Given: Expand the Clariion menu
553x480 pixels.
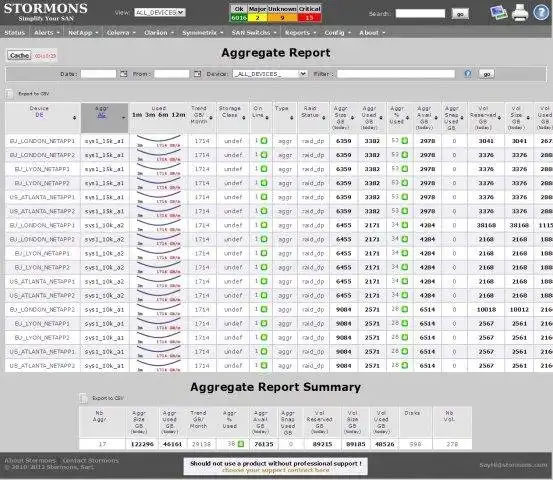Looking at the screenshot, I should [159, 33].
